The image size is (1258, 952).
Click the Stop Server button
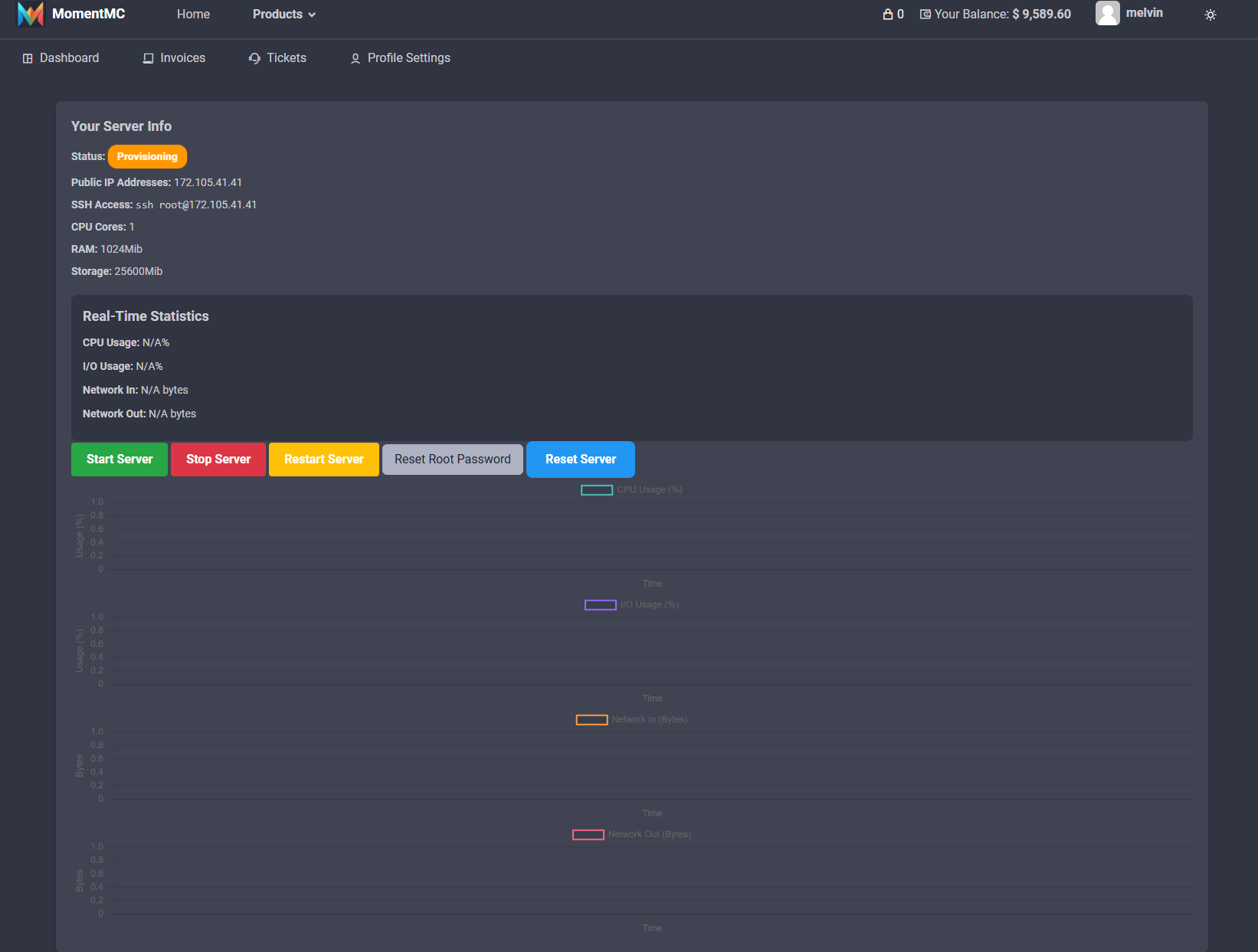tap(218, 460)
